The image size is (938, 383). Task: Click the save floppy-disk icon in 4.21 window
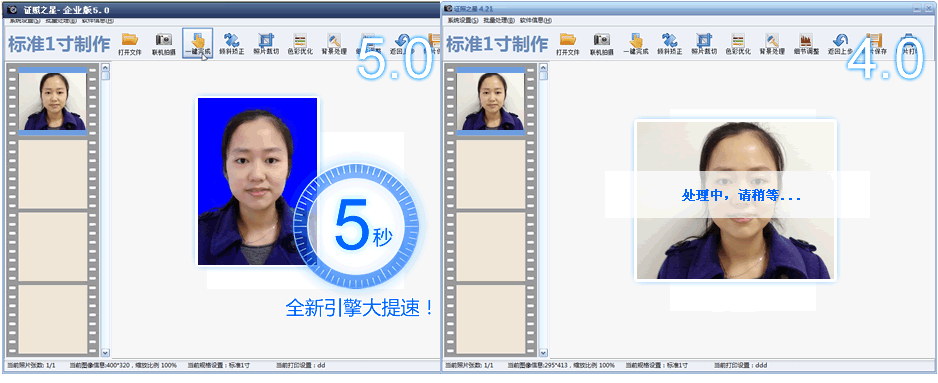[x=874, y=44]
